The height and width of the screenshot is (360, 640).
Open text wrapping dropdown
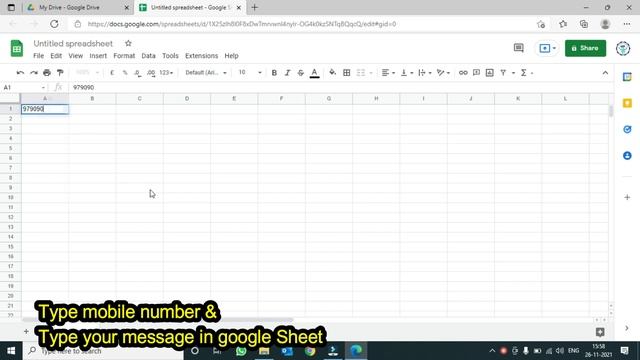[424, 73]
